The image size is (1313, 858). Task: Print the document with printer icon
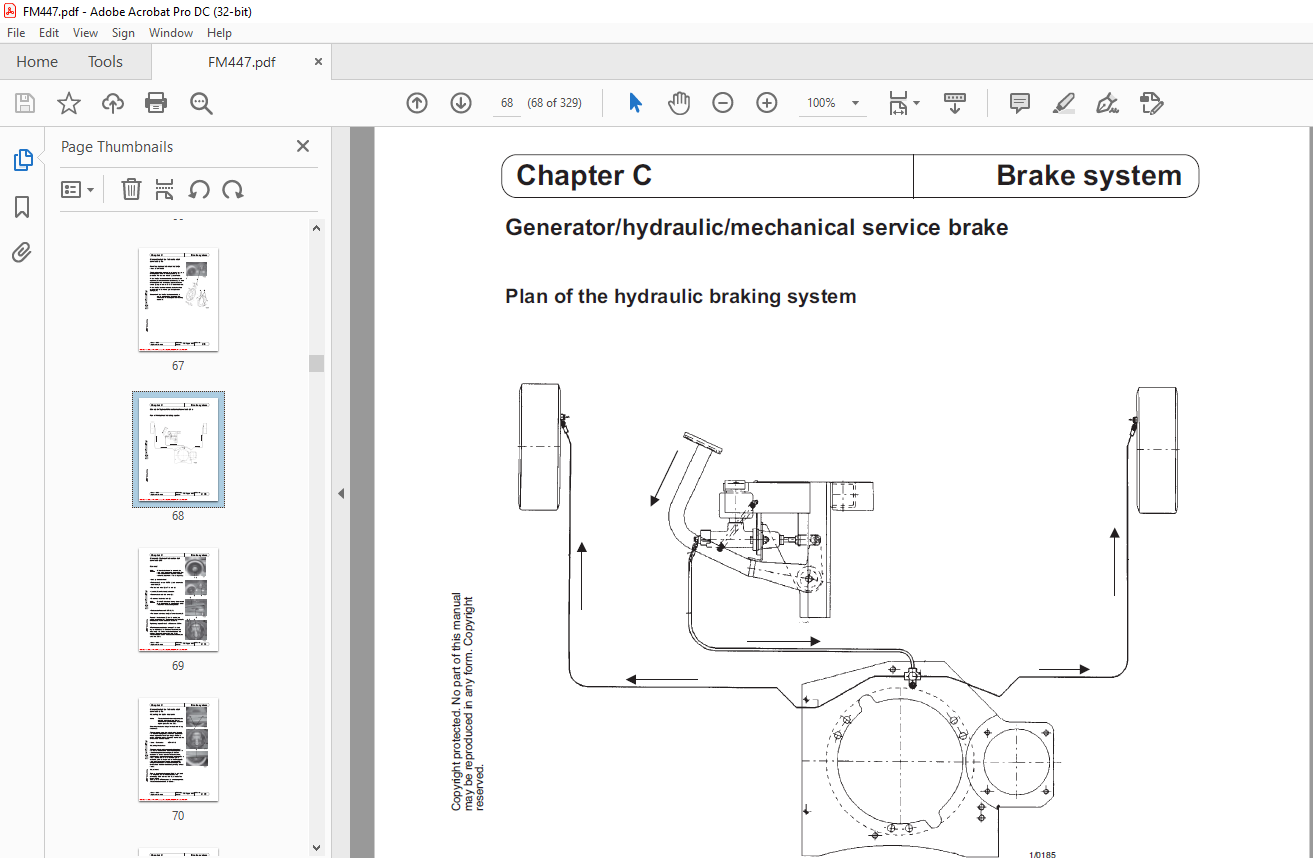156,103
